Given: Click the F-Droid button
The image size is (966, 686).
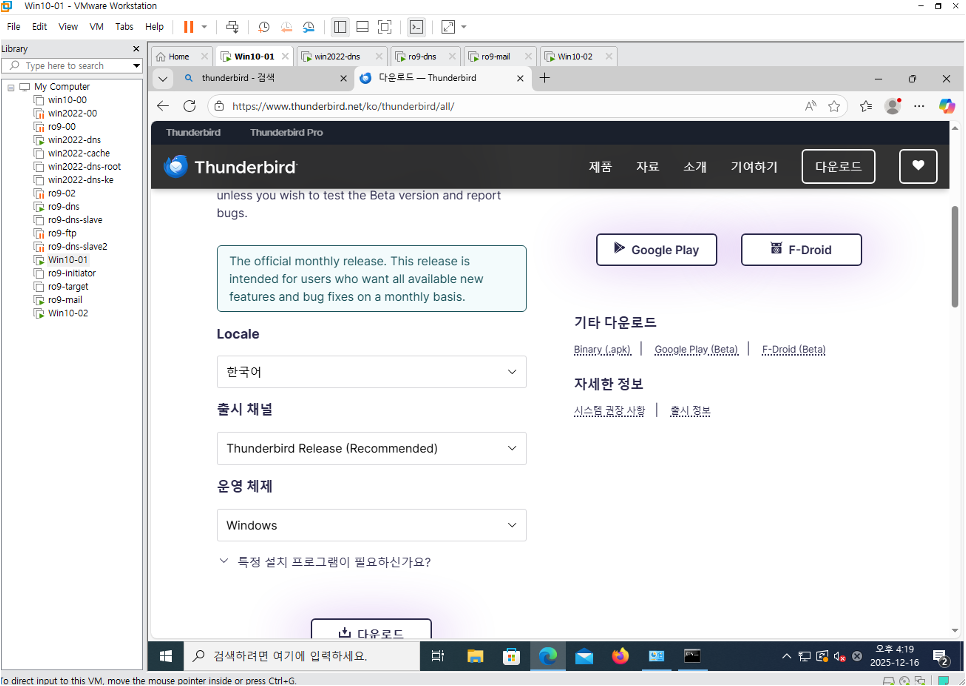Looking at the screenshot, I should coord(801,249).
